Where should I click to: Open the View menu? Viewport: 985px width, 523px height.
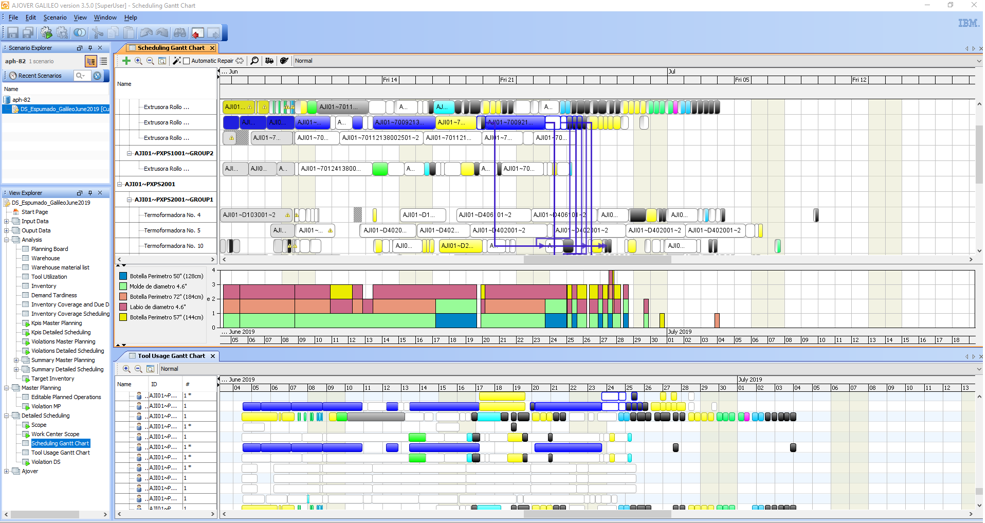click(80, 18)
